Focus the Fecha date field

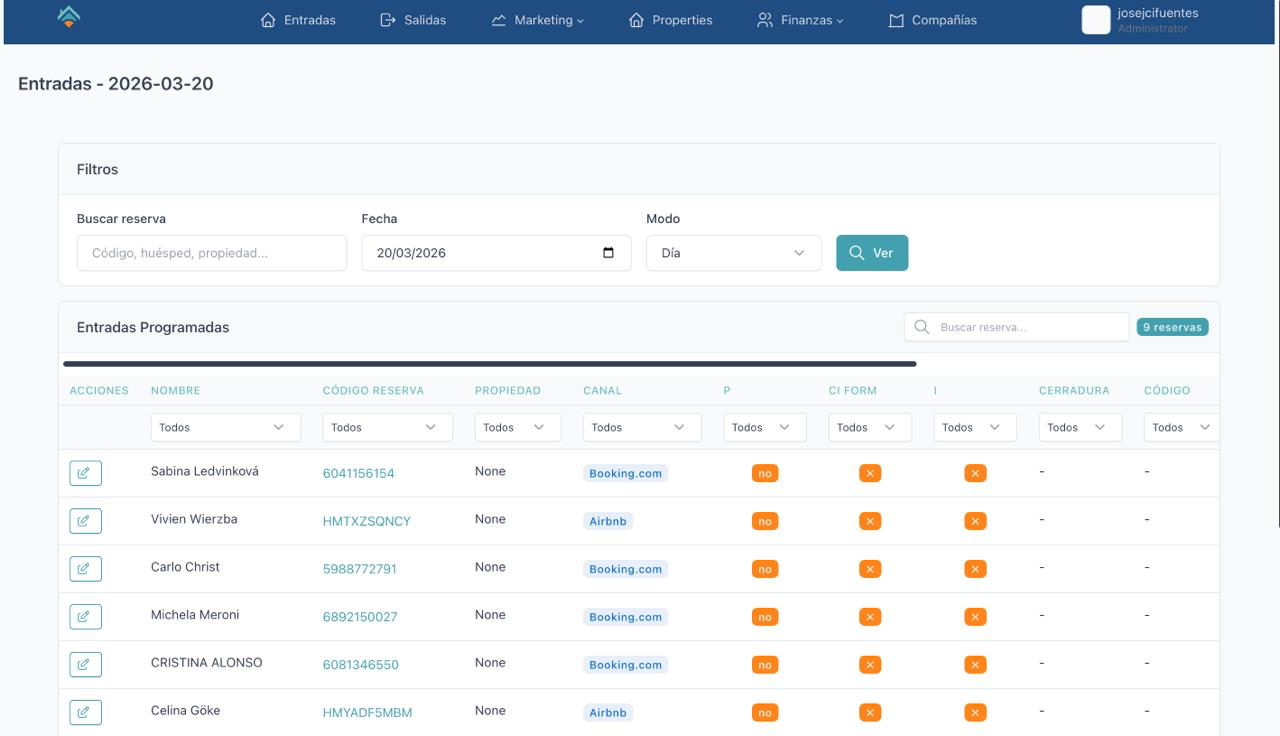pos(496,253)
